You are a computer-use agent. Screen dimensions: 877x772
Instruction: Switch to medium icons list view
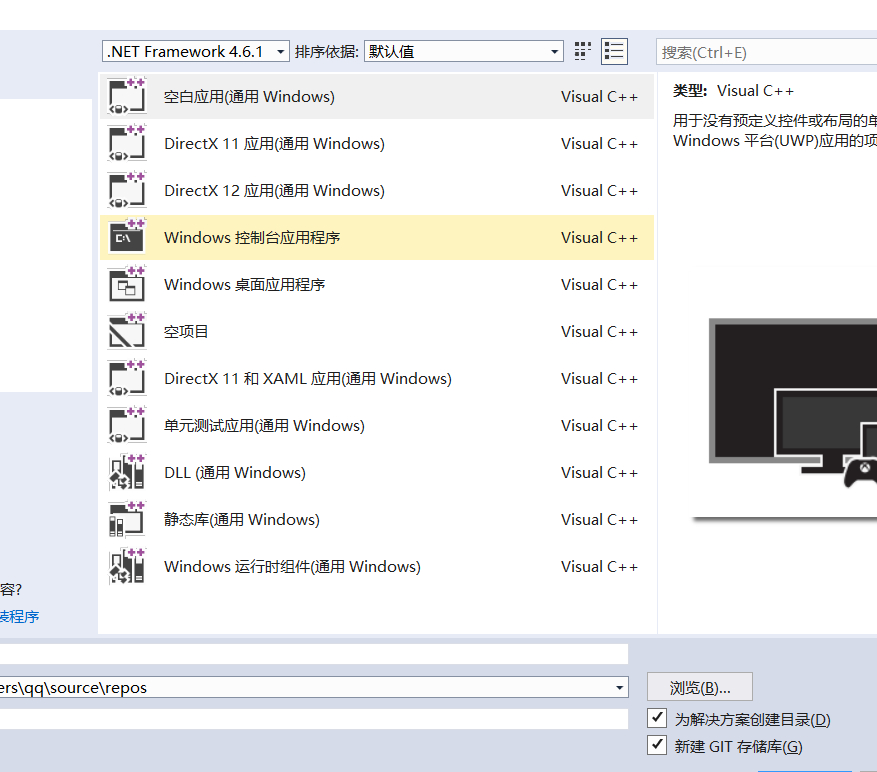coord(614,51)
